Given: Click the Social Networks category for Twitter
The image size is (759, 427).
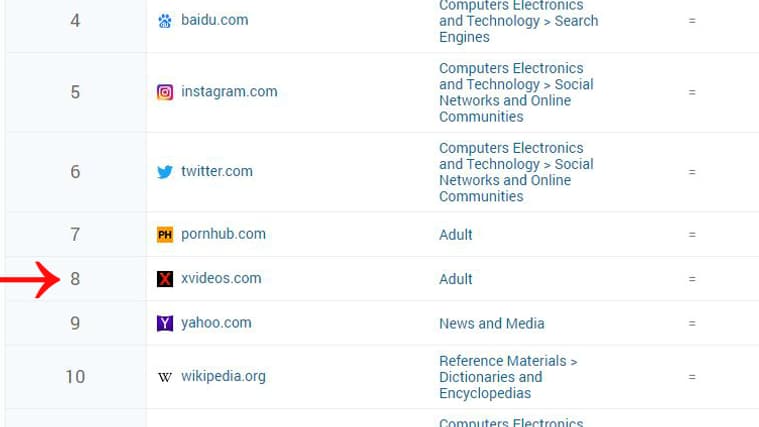Looking at the screenshot, I should click(516, 172).
